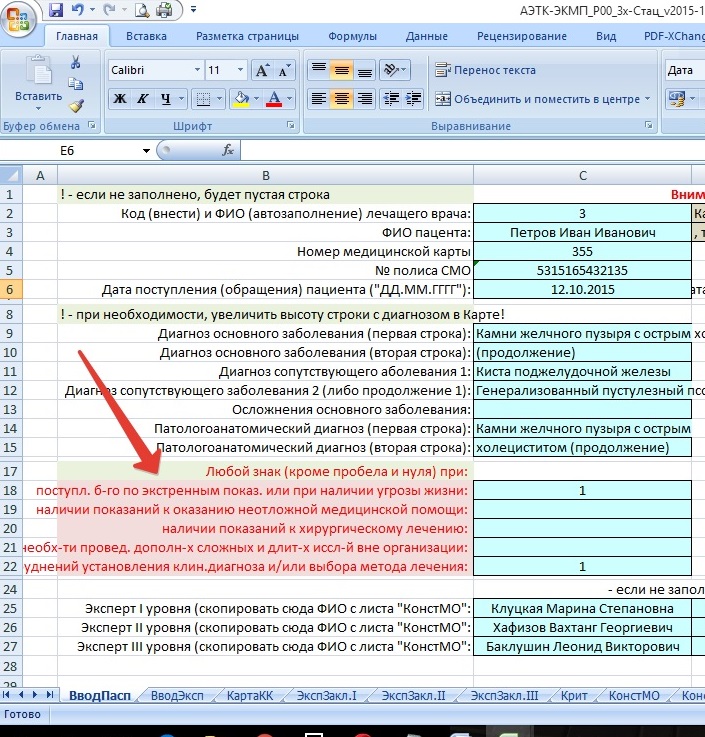Click Перенос текста wrap text button
705x737 pixels.
pyautogui.click(x=485, y=70)
